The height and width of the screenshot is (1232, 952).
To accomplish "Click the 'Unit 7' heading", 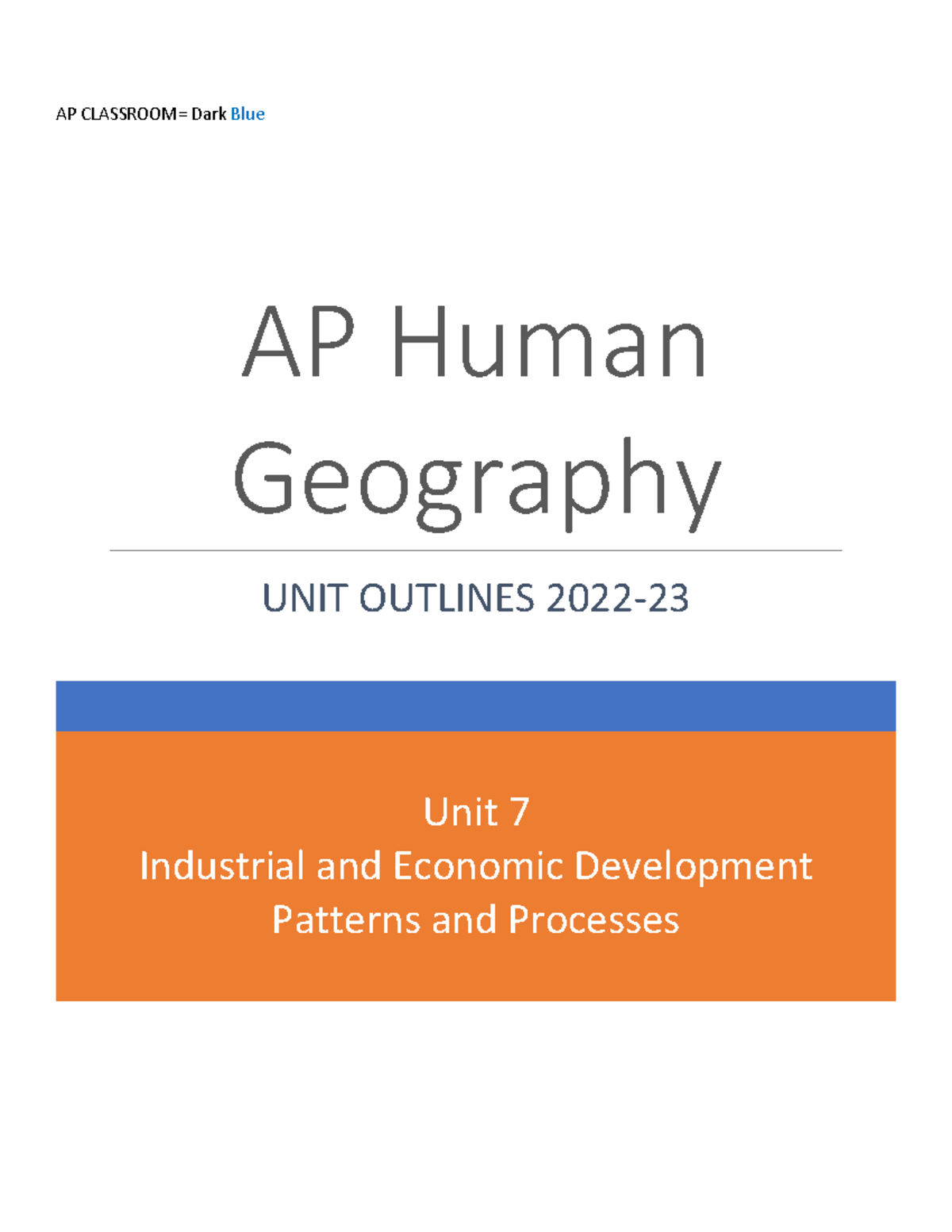I will pyautogui.click(x=476, y=812).
